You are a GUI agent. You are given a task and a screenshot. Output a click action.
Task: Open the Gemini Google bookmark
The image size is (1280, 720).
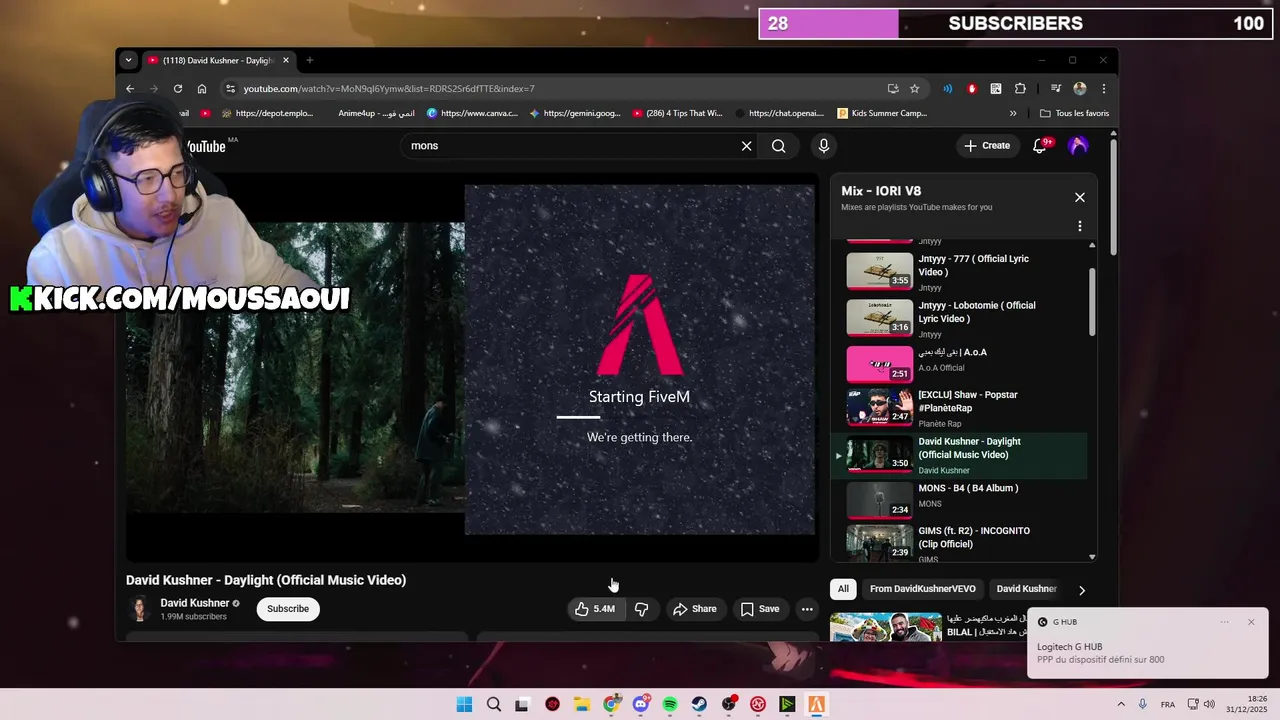[575, 113]
